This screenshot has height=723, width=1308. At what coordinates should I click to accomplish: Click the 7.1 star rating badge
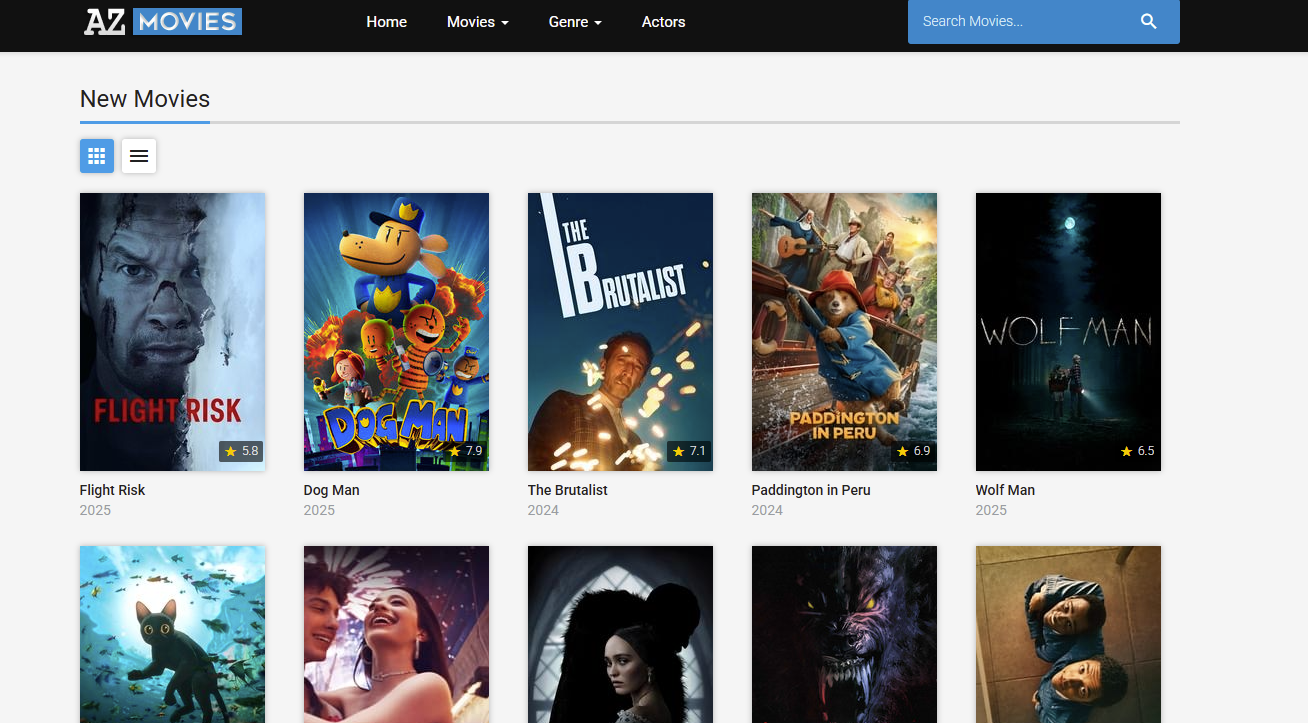click(x=689, y=451)
